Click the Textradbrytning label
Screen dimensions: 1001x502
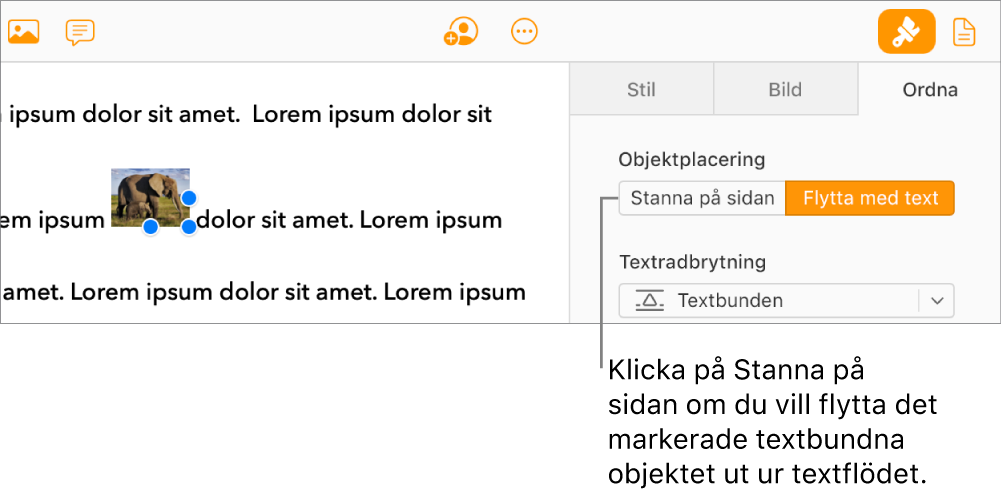pos(693,262)
